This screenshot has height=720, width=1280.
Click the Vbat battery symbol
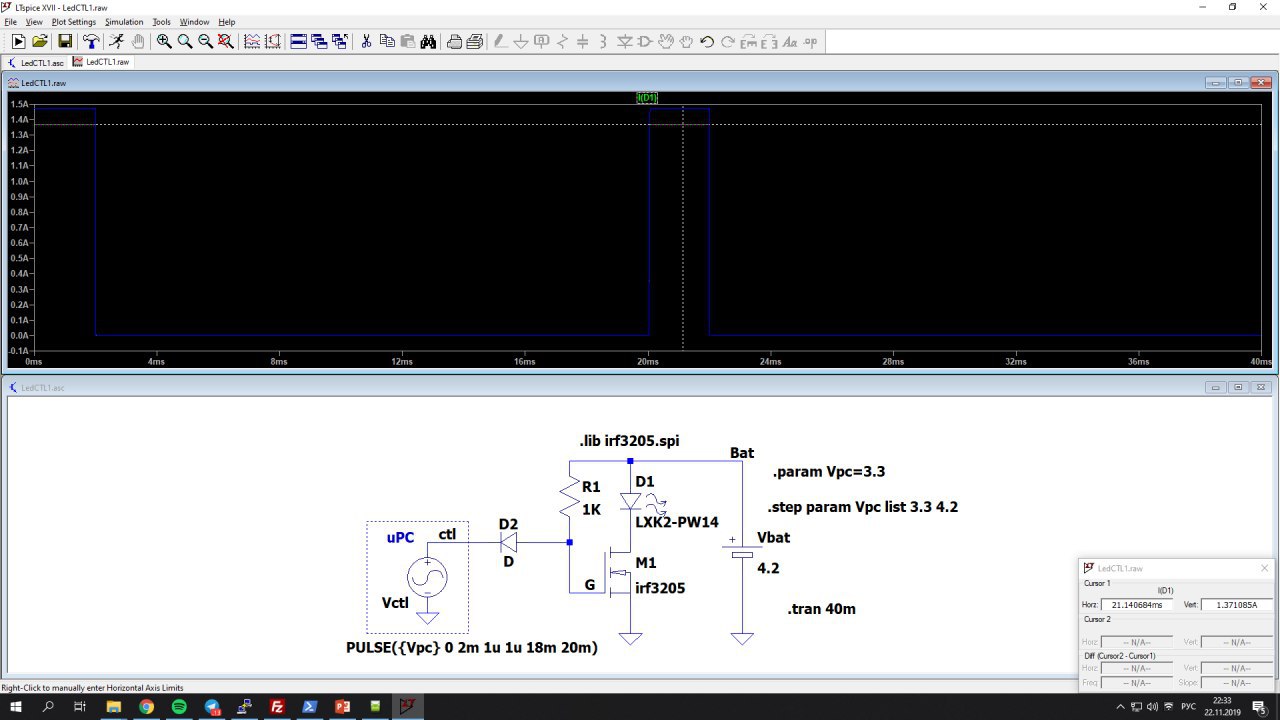pos(742,553)
